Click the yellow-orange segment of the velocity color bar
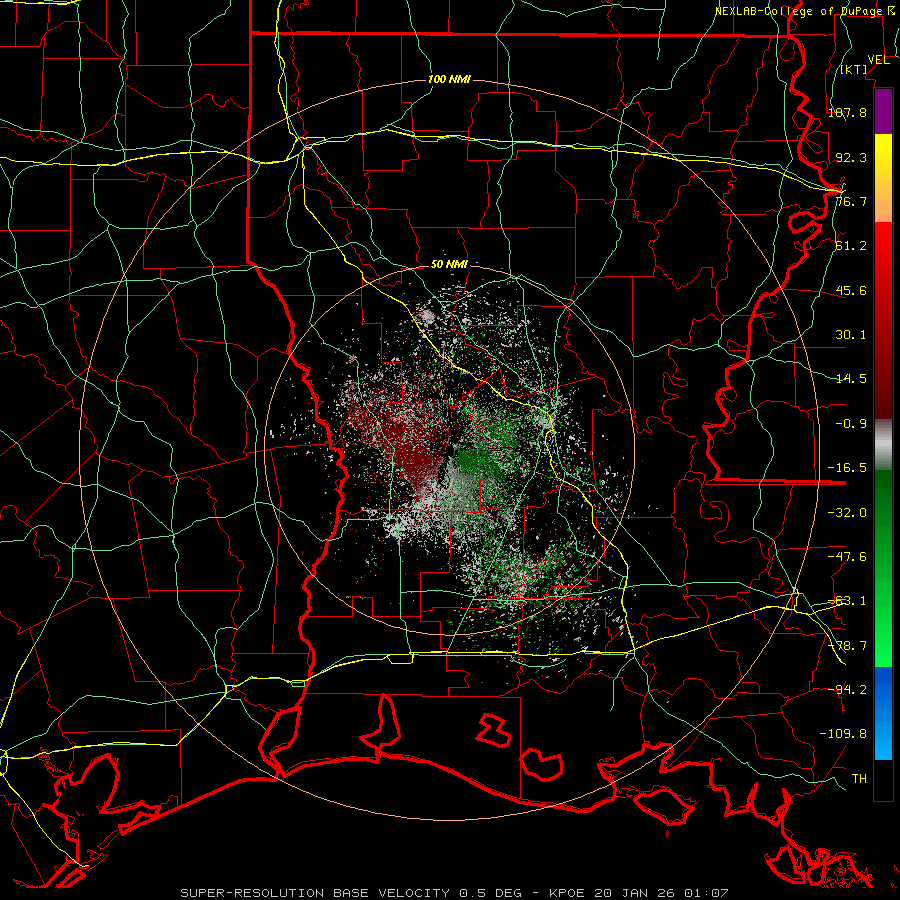 [x=883, y=178]
